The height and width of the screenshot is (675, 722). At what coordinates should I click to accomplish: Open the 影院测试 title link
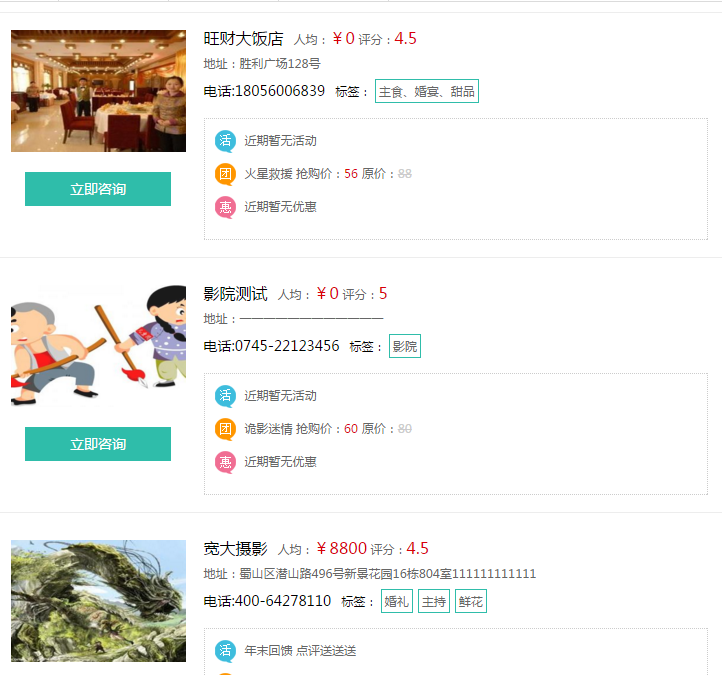coord(235,294)
